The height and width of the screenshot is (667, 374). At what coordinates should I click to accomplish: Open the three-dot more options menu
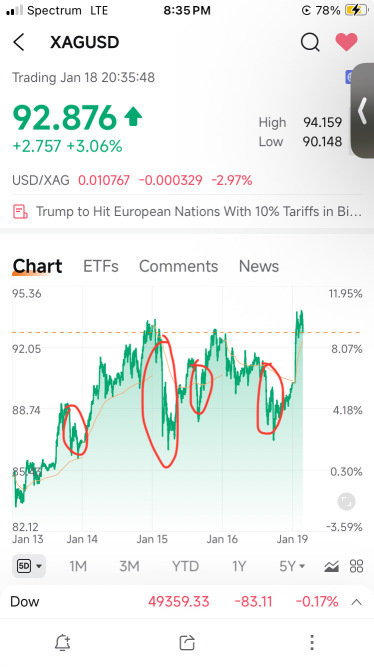point(312,642)
